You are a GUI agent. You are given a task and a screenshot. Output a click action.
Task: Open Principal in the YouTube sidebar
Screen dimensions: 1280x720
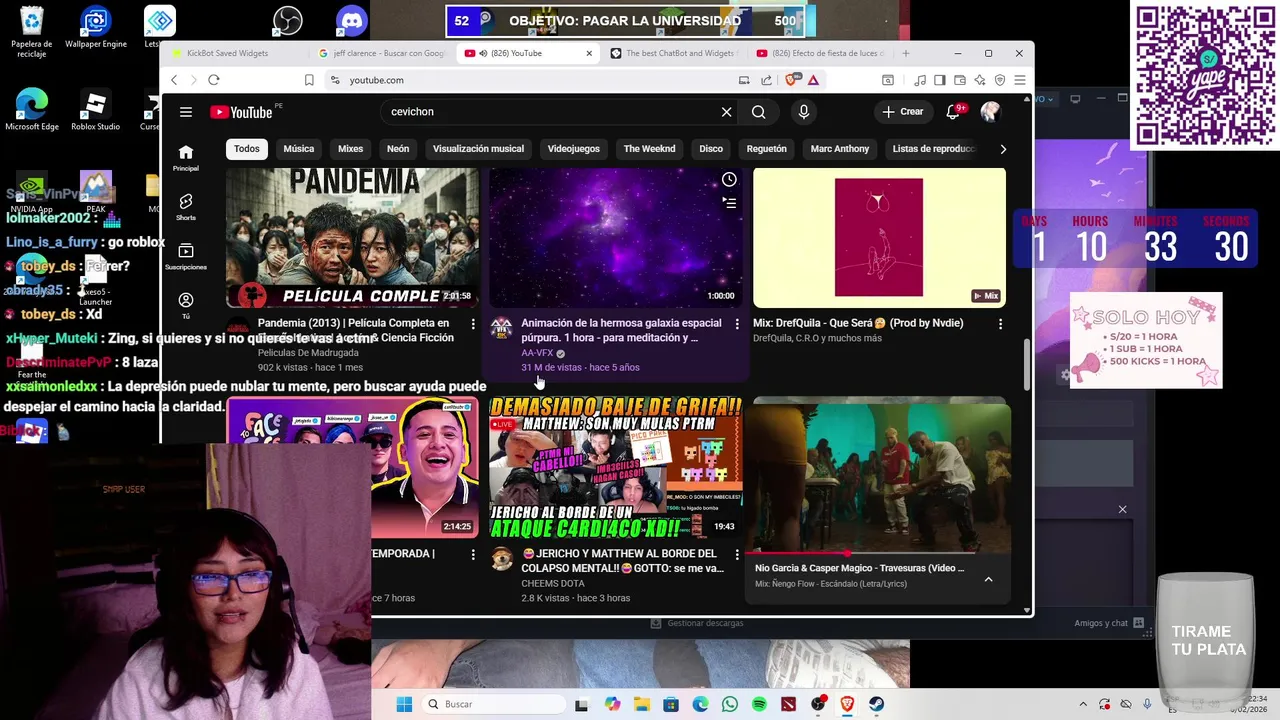pos(186,157)
